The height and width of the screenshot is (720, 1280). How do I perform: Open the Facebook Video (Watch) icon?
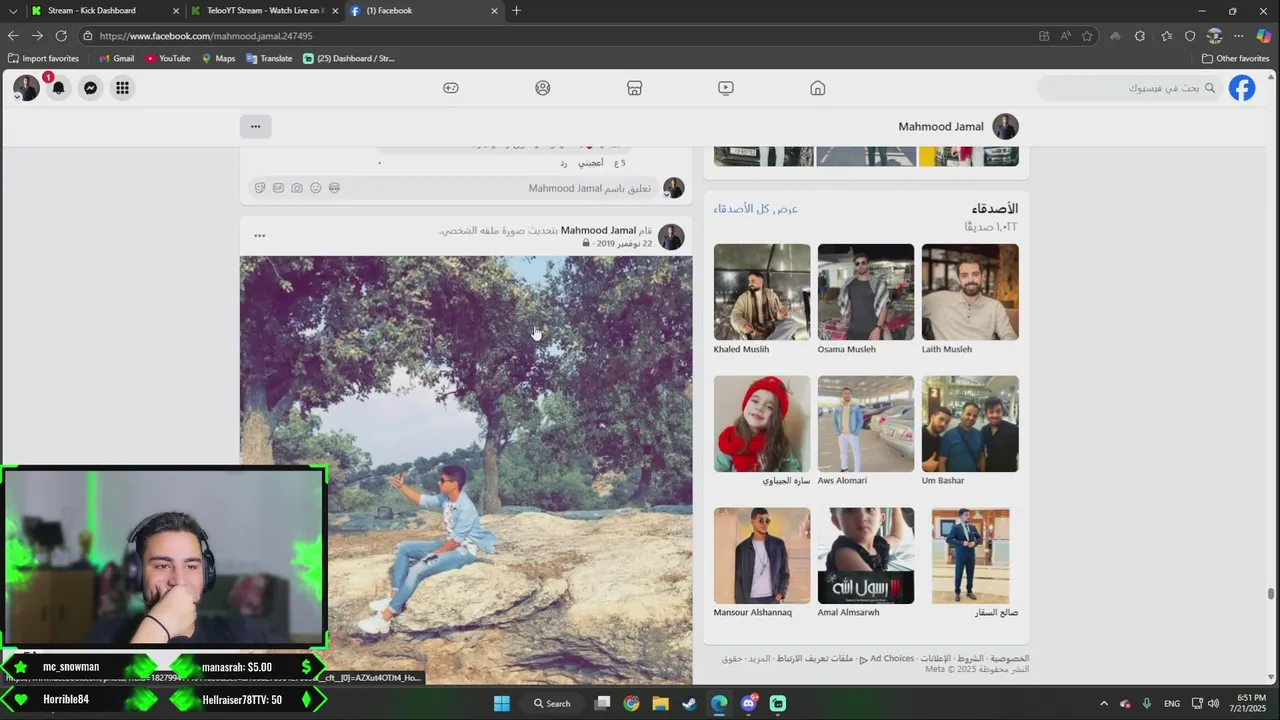[x=726, y=88]
